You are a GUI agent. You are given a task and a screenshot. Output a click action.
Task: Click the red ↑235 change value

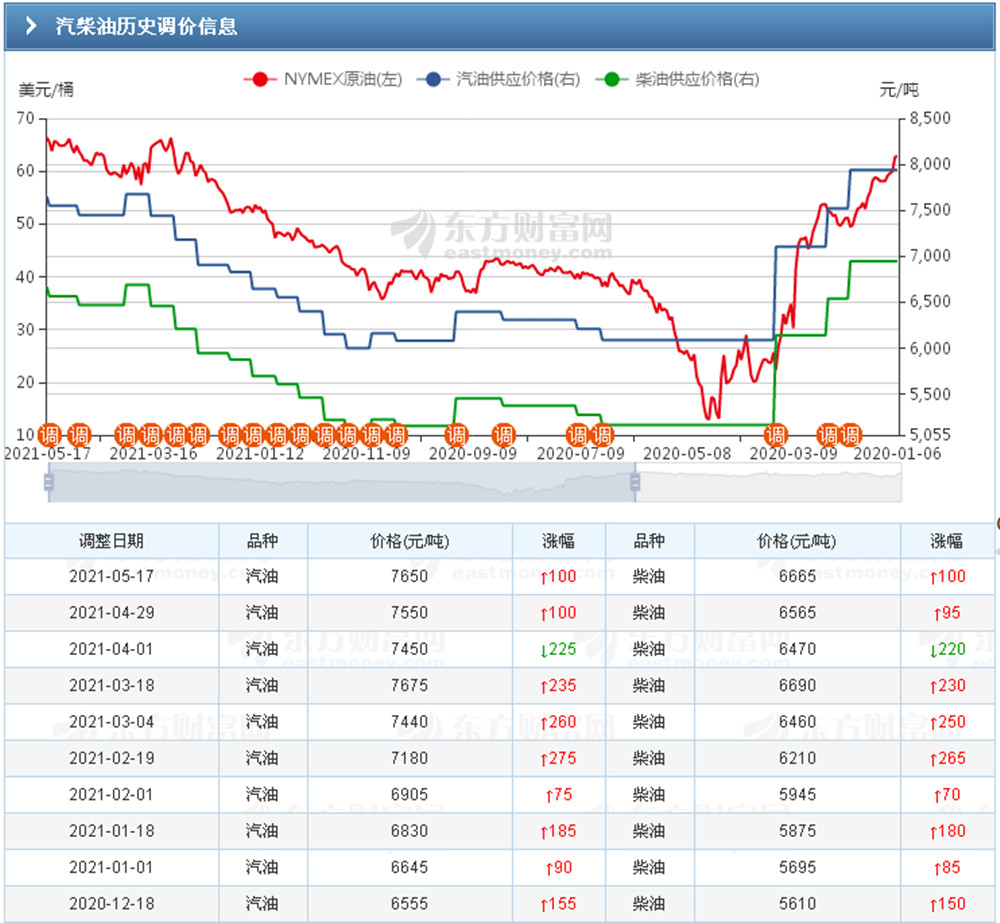tap(558, 685)
